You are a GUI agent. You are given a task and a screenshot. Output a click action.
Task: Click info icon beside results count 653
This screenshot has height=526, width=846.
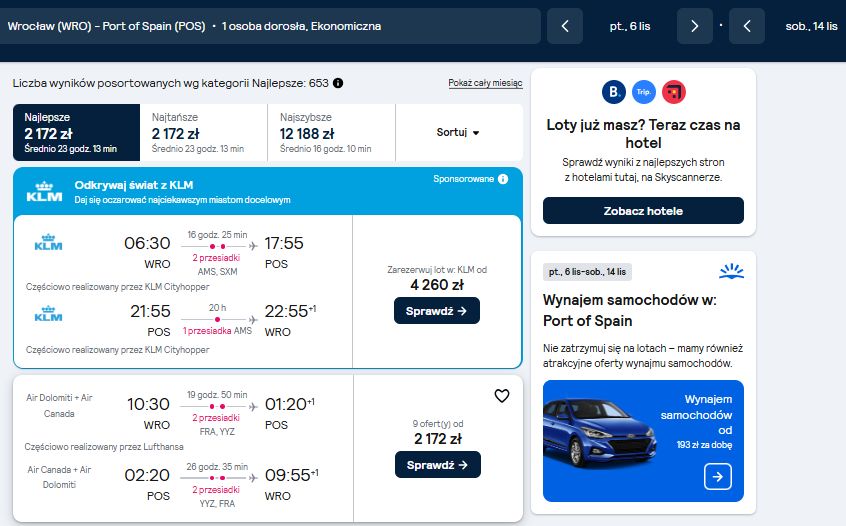pos(338,83)
